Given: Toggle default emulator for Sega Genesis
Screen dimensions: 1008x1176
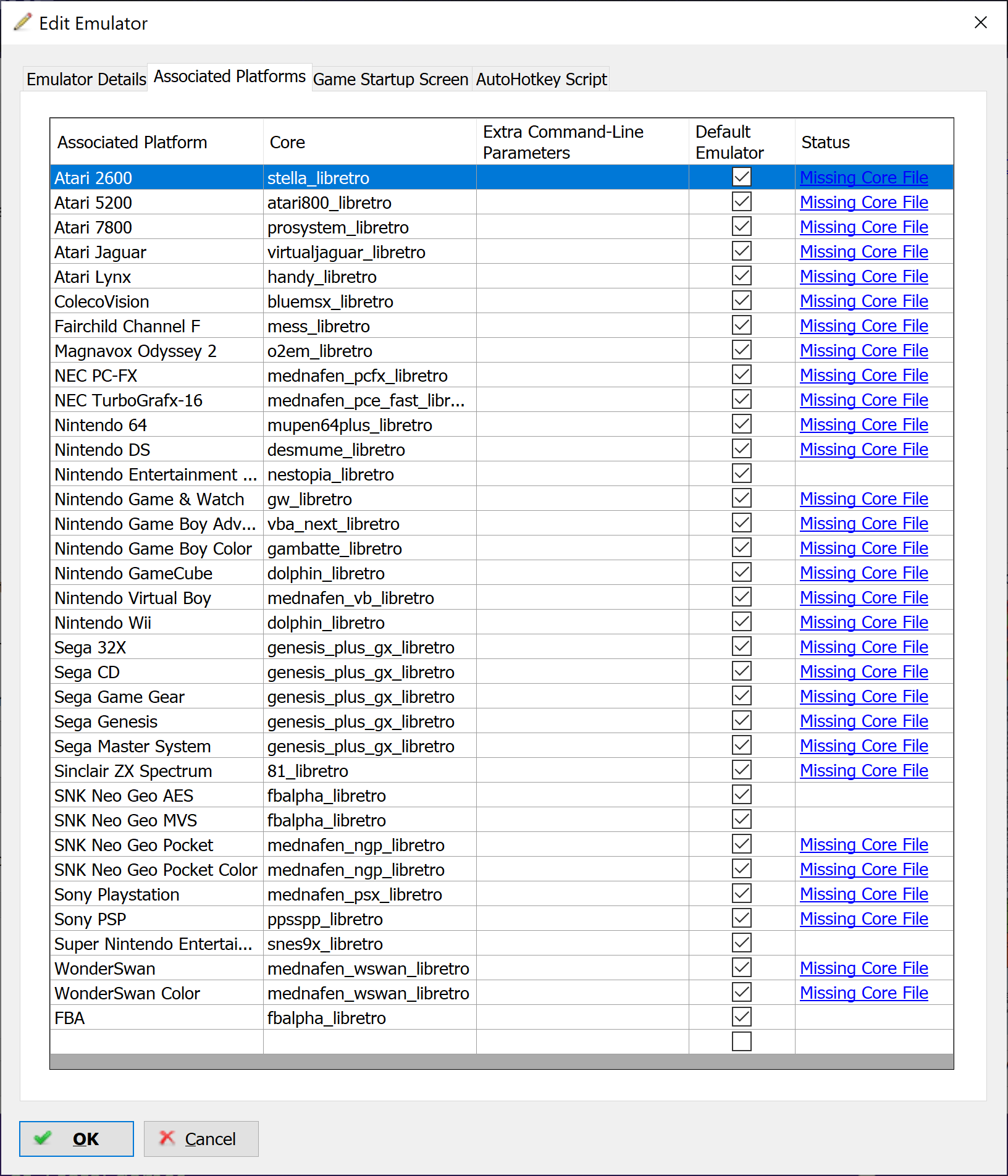Looking at the screenshot, I should (742, 721).
